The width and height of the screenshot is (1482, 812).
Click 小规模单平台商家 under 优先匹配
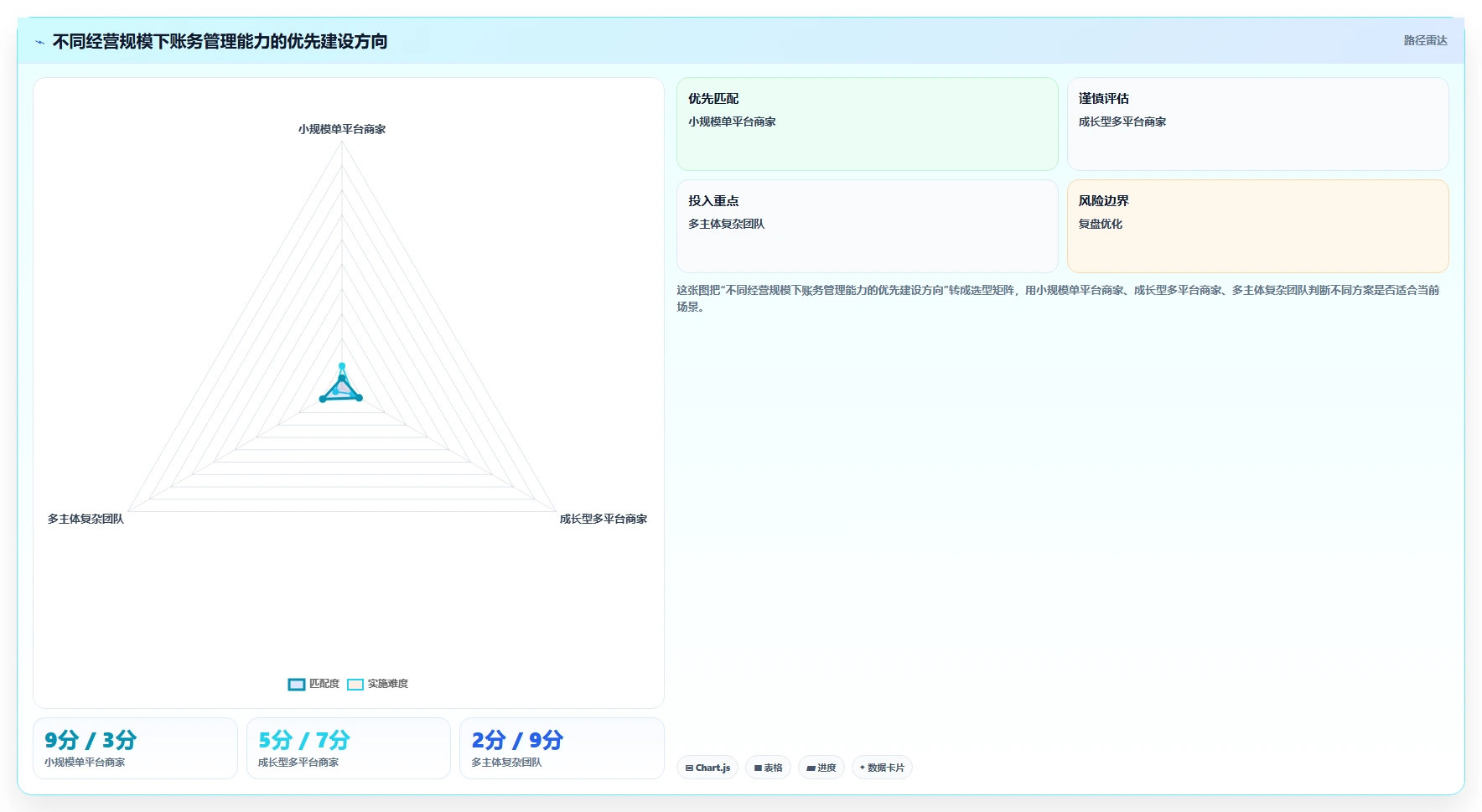point(732,122)
